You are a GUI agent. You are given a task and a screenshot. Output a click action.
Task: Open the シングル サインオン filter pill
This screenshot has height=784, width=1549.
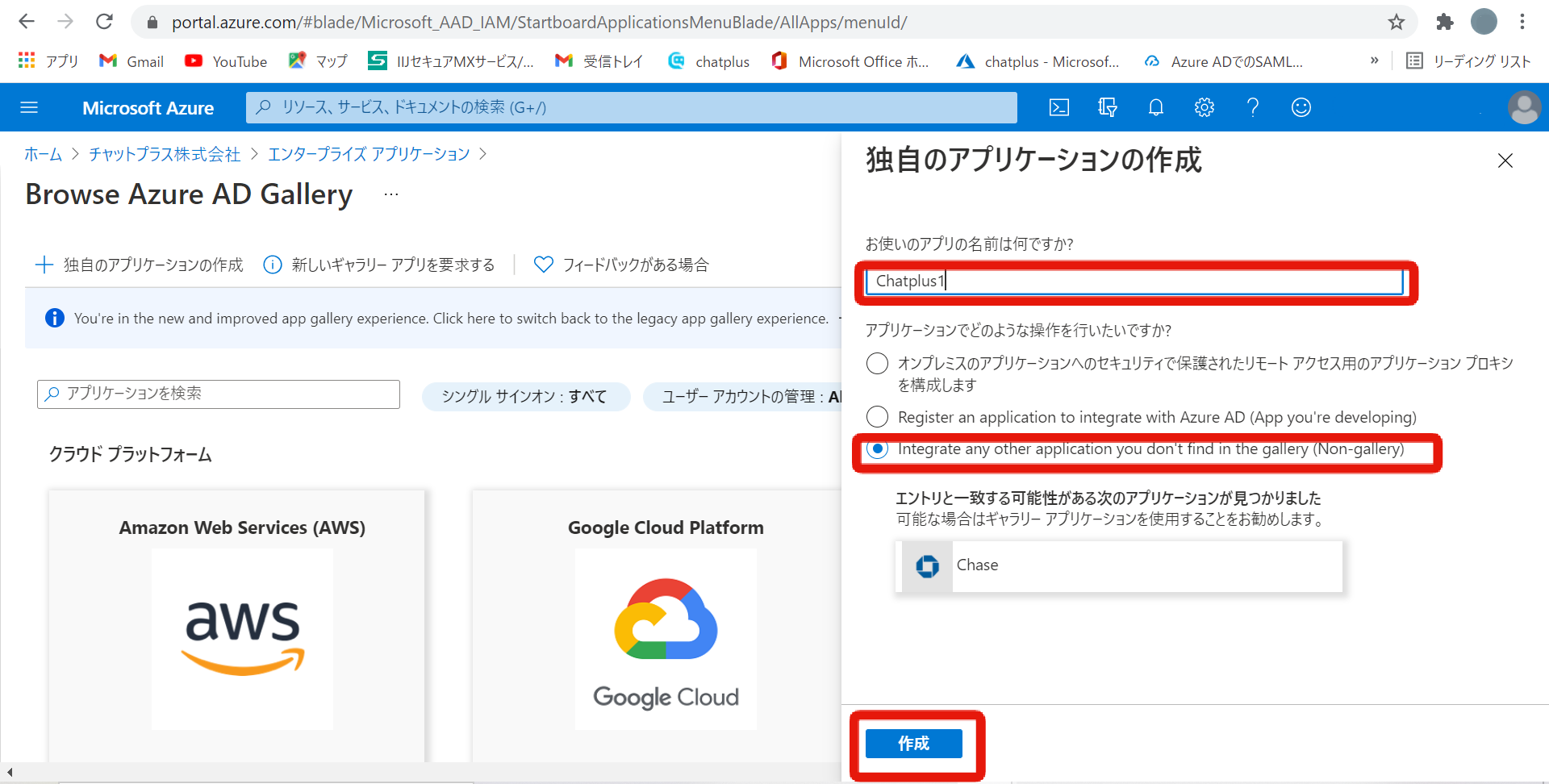(525, 397)
